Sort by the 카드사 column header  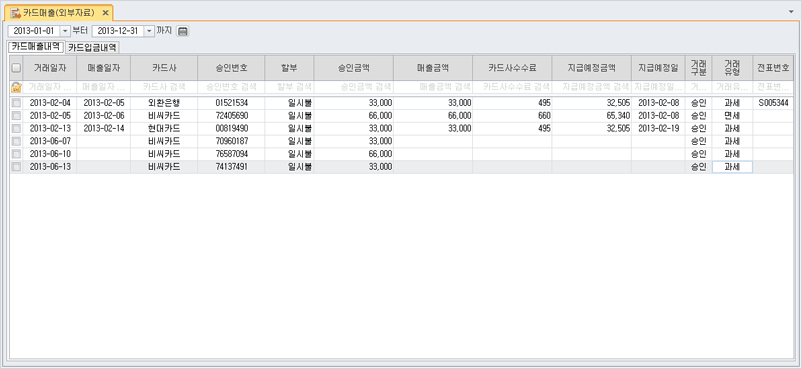164,68
